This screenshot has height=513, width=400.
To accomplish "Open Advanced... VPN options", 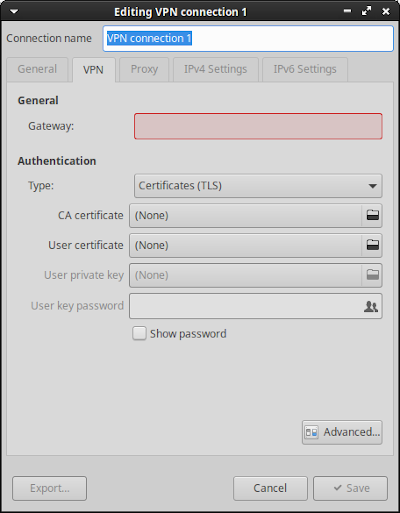I will click(x=342, y=432).
